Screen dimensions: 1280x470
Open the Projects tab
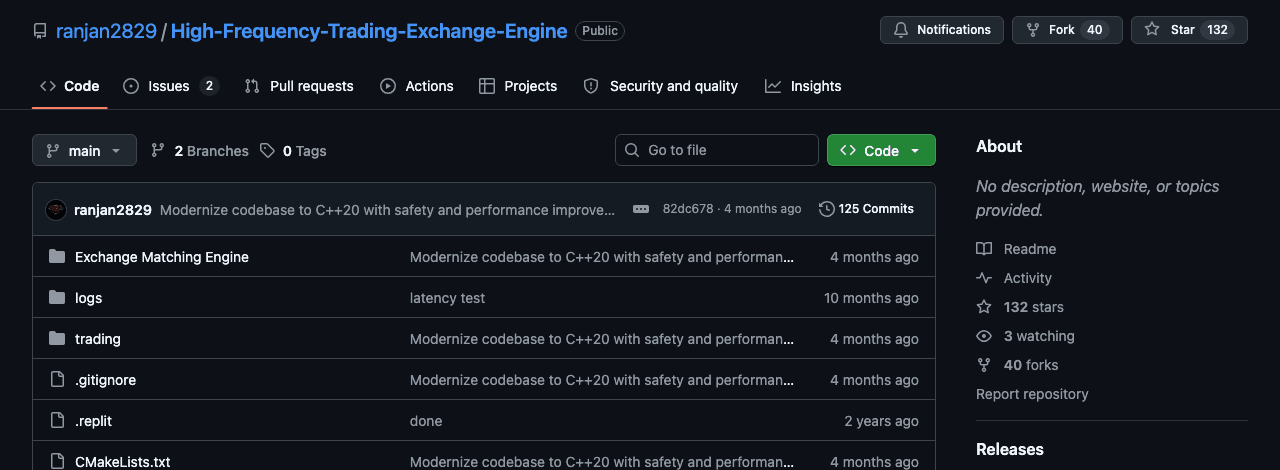pyautogui.click(x=518, y=86)
